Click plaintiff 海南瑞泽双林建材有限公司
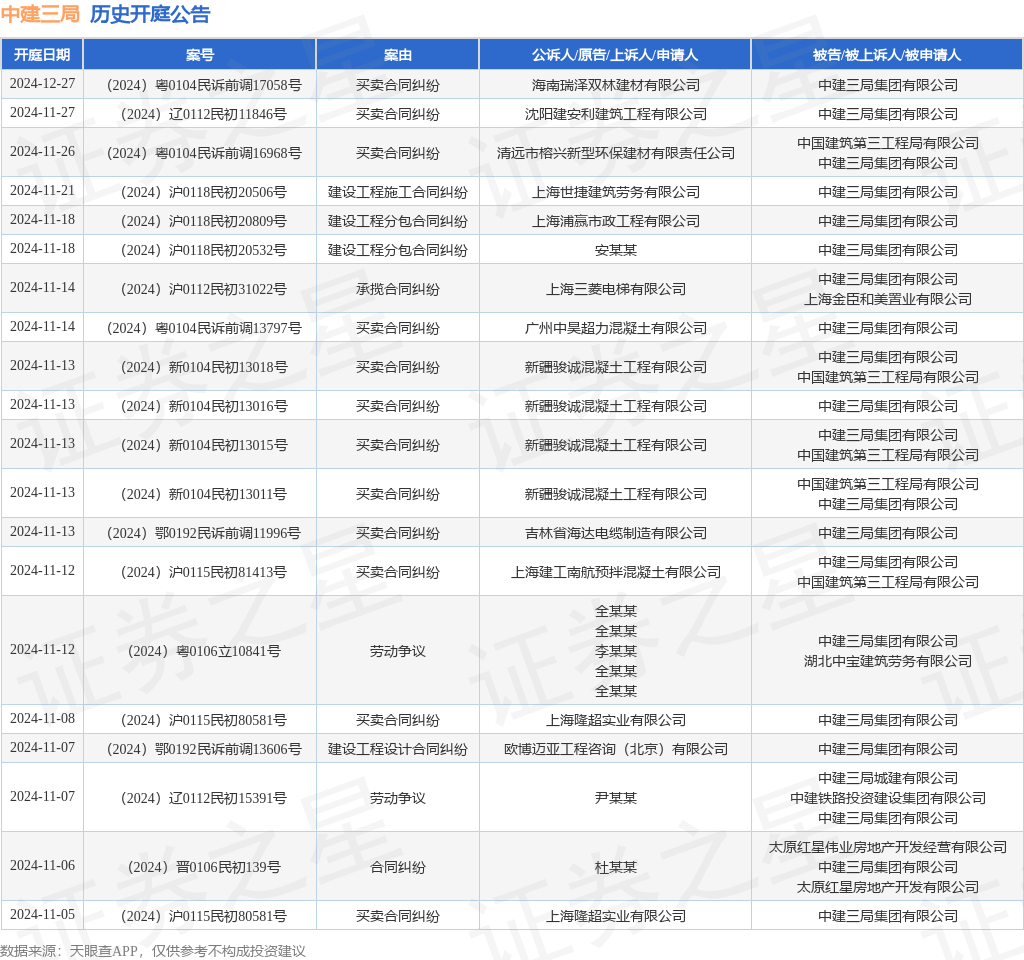1024x960 pixels. click(615, 85)
